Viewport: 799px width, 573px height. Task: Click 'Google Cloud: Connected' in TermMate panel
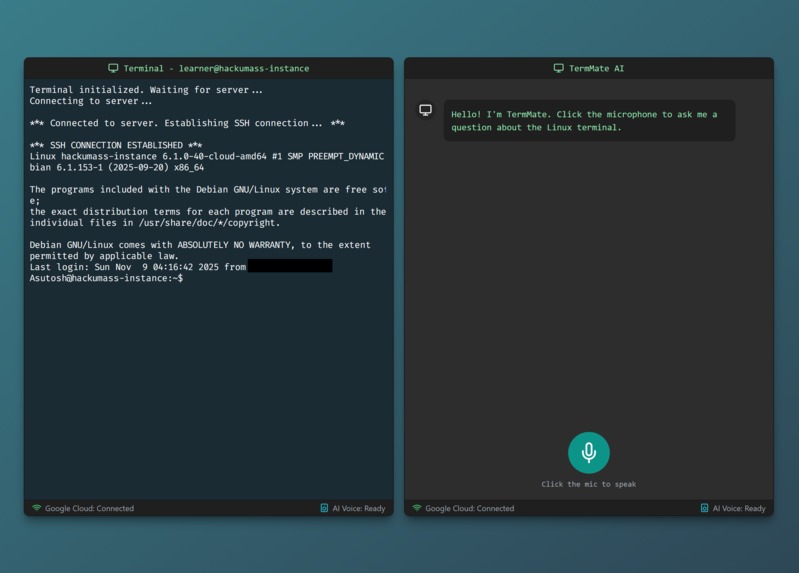[469, 508]
